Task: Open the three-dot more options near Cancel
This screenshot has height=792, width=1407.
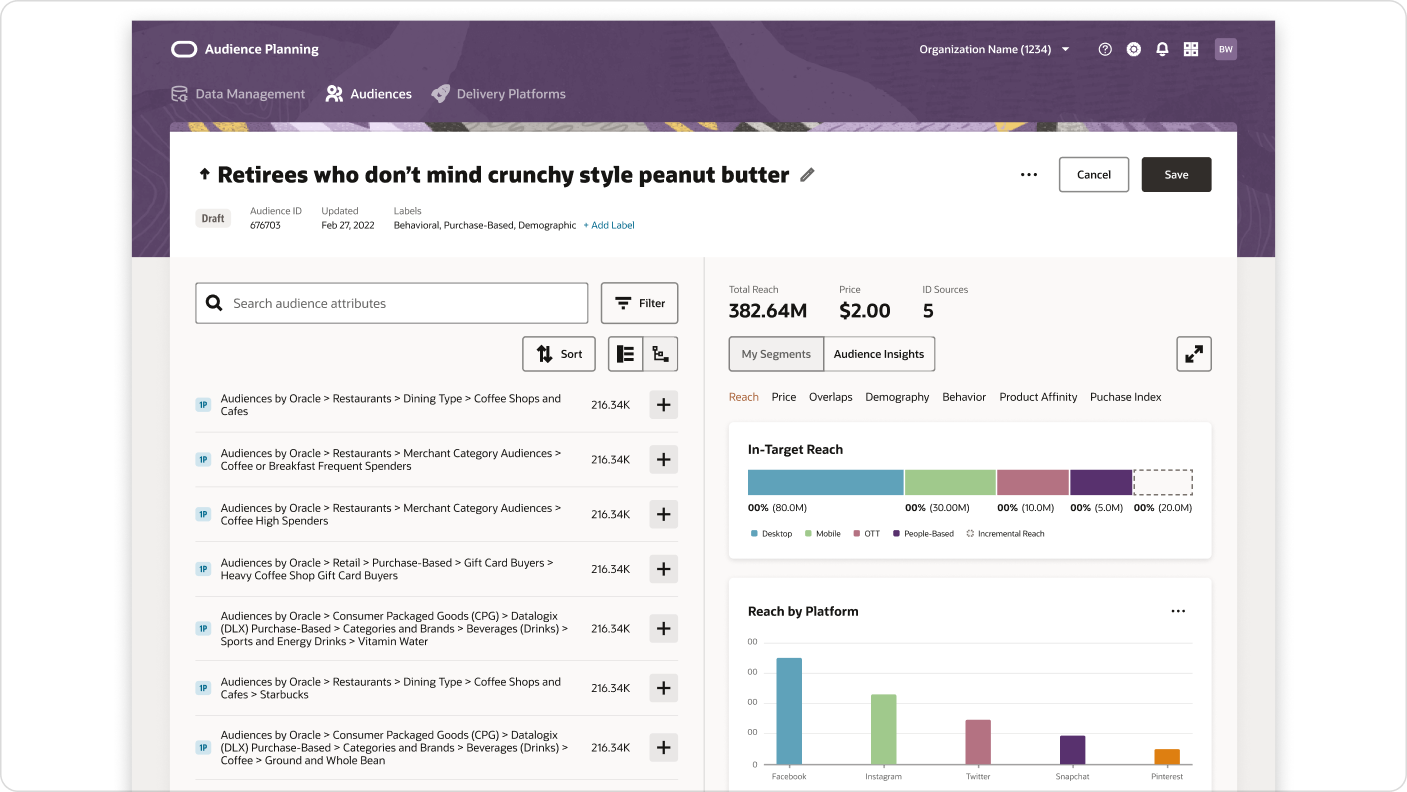Action: [x=1029, y=175]
